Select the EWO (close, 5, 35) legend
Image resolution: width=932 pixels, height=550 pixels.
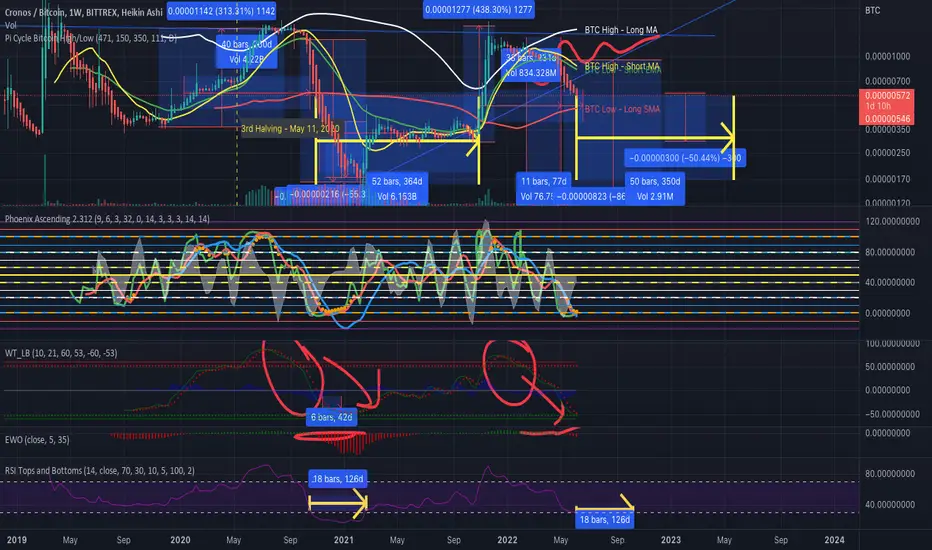(37, 440)
